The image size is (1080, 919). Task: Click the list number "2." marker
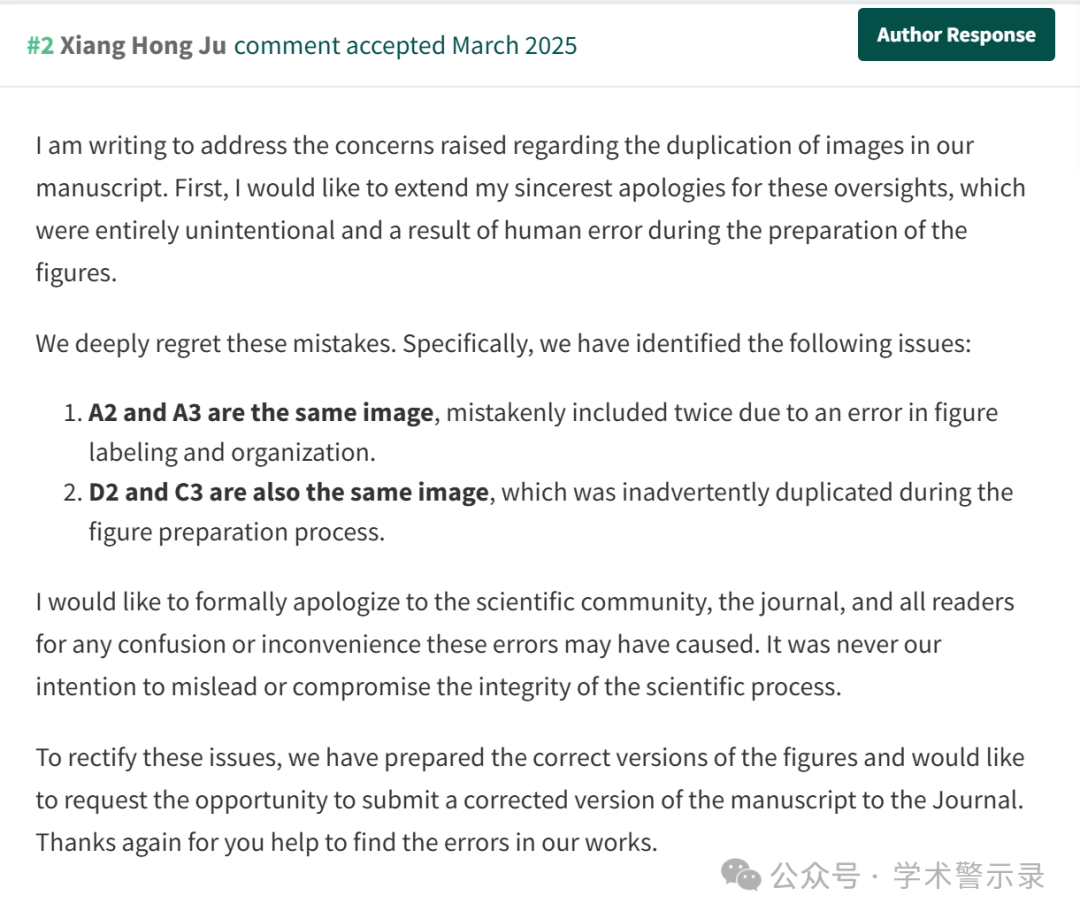pyautogui.click(x=73, y=493)
